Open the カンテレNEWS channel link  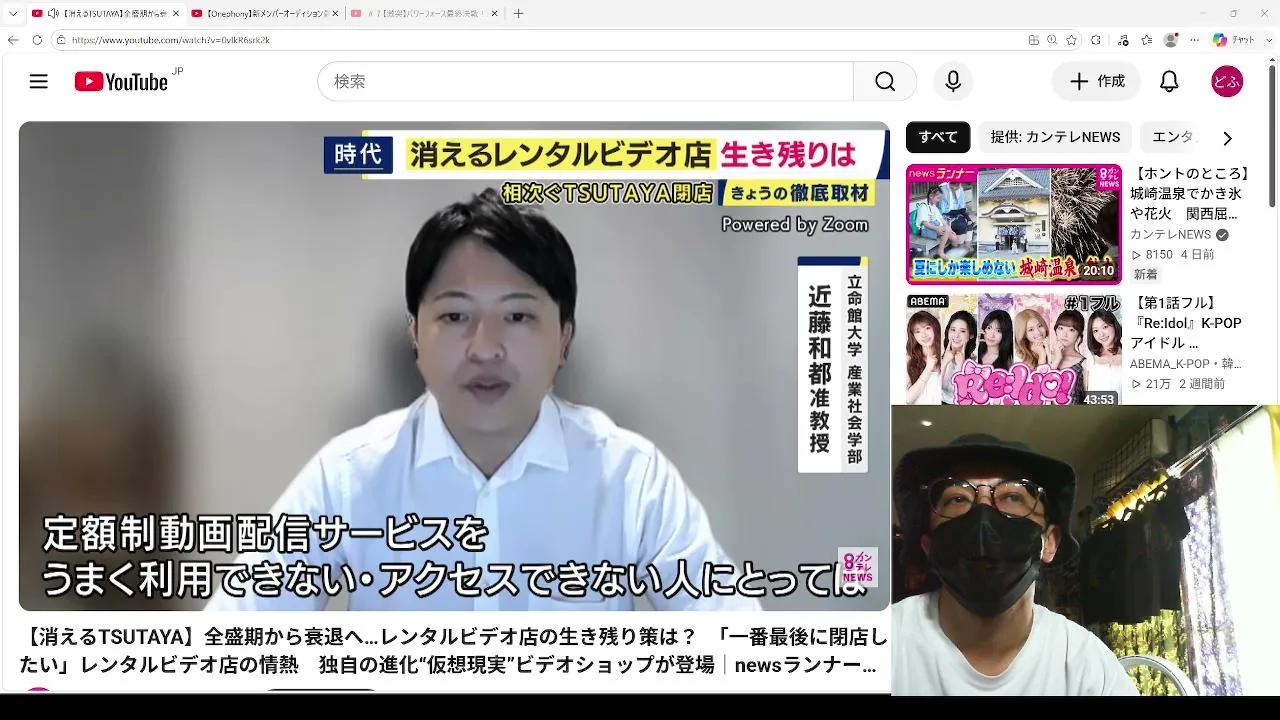pos(1170,235)
